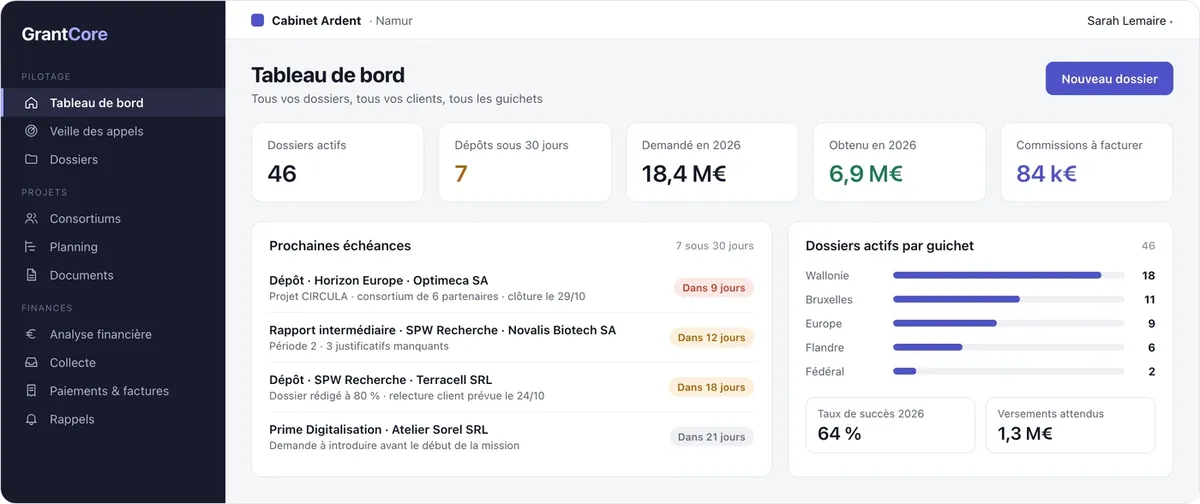This screenshot has height=504, width=1200.
Task: Click the Bruxelles progress bar
Action: [x=1008, y=299]
